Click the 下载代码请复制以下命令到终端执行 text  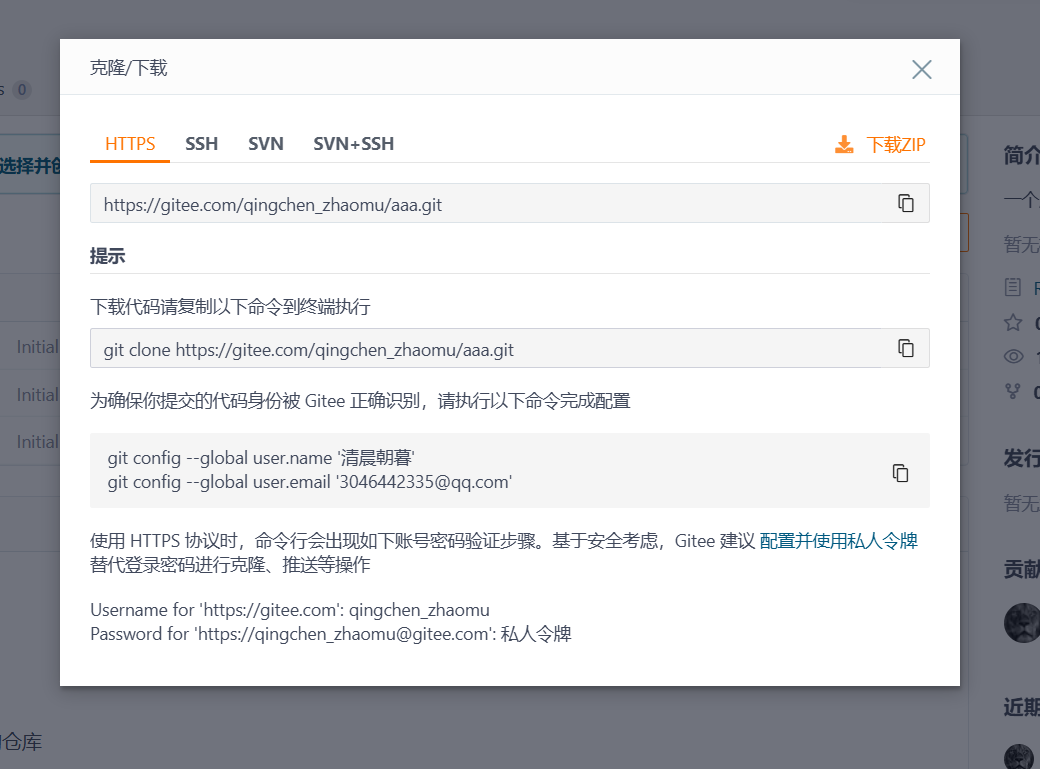point(230,307)
